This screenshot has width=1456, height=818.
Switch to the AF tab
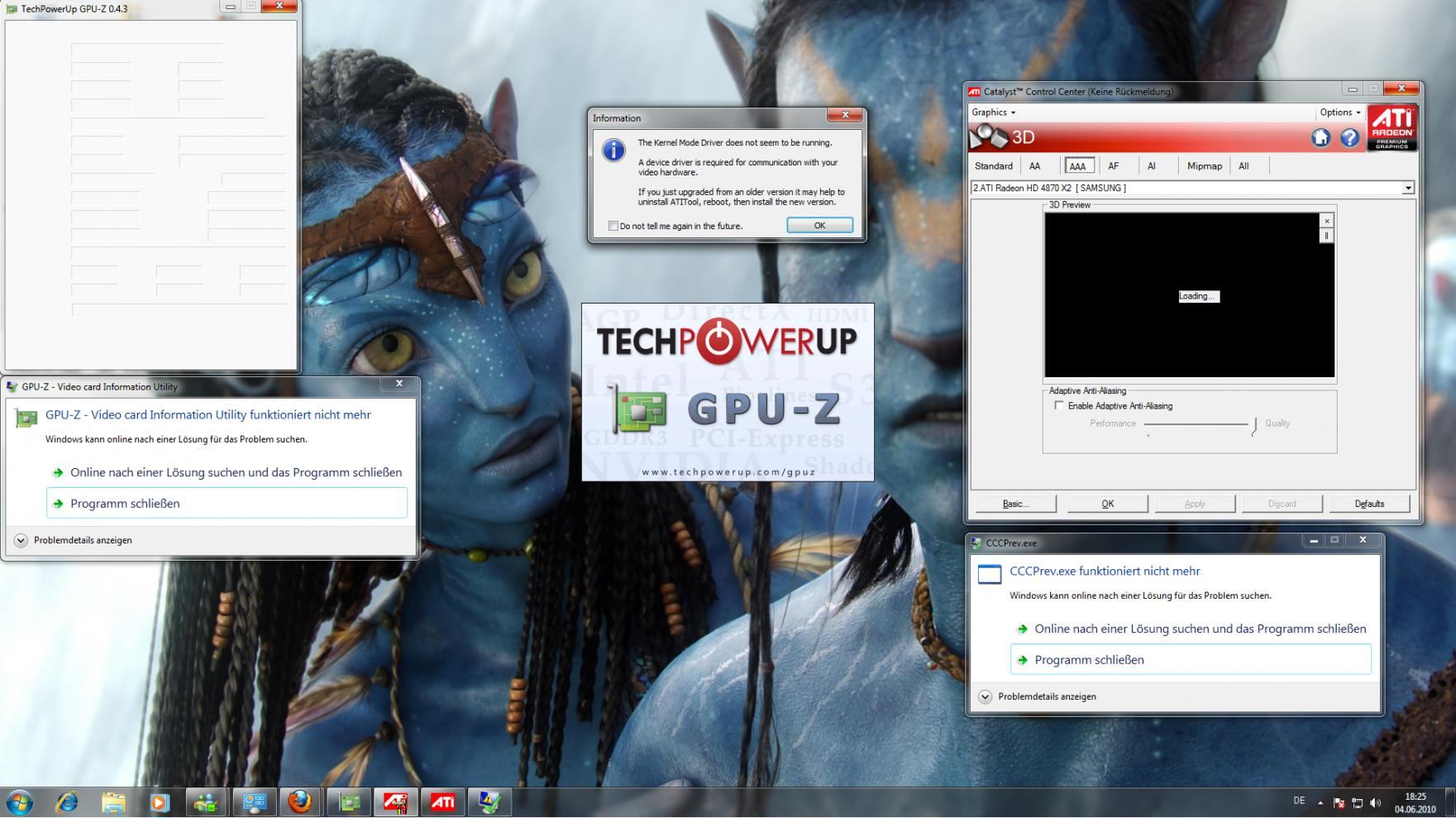(x=1114, y=166)
